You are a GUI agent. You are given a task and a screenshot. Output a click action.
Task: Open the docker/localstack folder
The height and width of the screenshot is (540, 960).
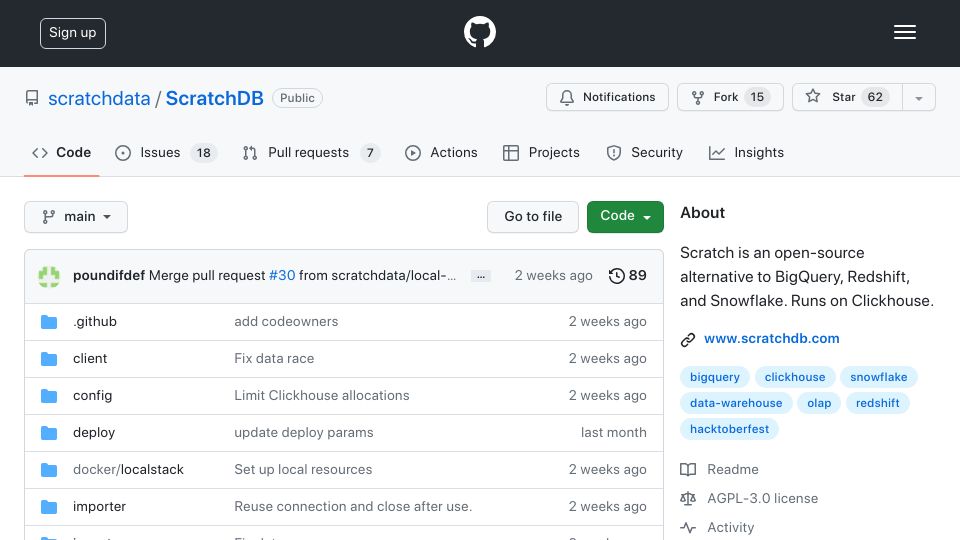point(128,470)
